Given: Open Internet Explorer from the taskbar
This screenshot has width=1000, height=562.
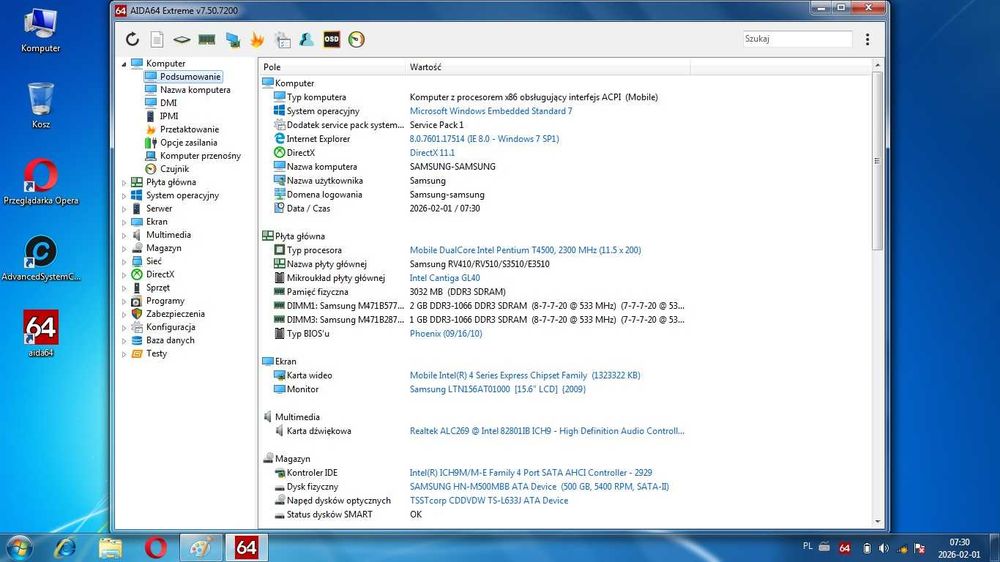Looking at the screenshot, I should point(65,547).
